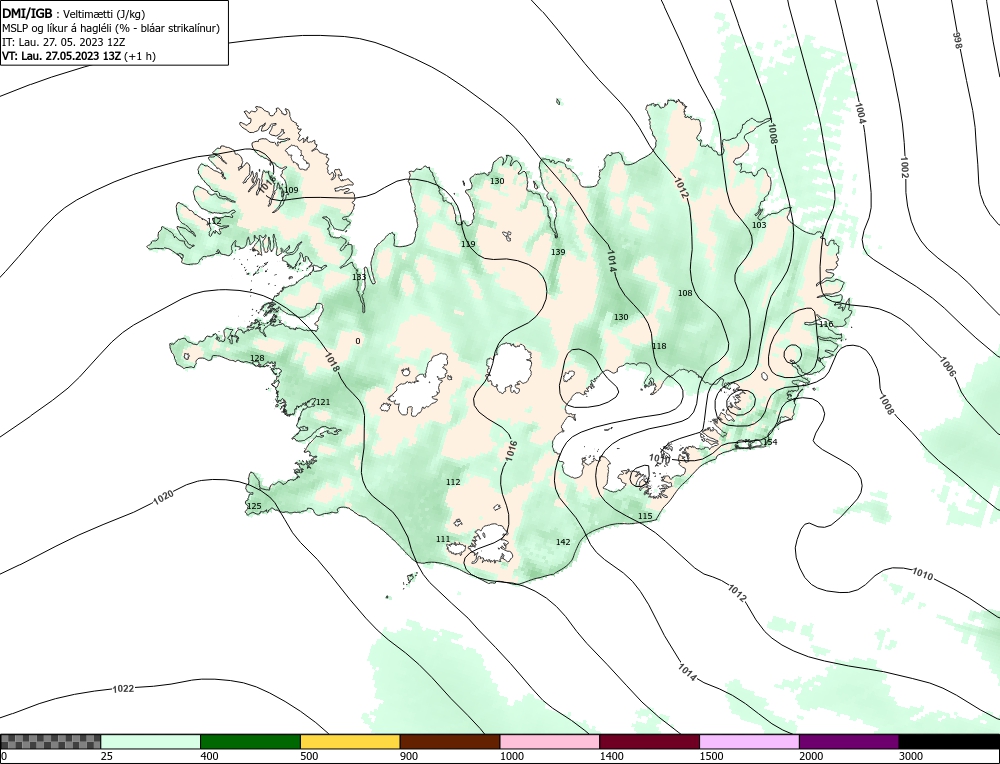Click the light green 25–400 legend swatch

click(151, 741)
